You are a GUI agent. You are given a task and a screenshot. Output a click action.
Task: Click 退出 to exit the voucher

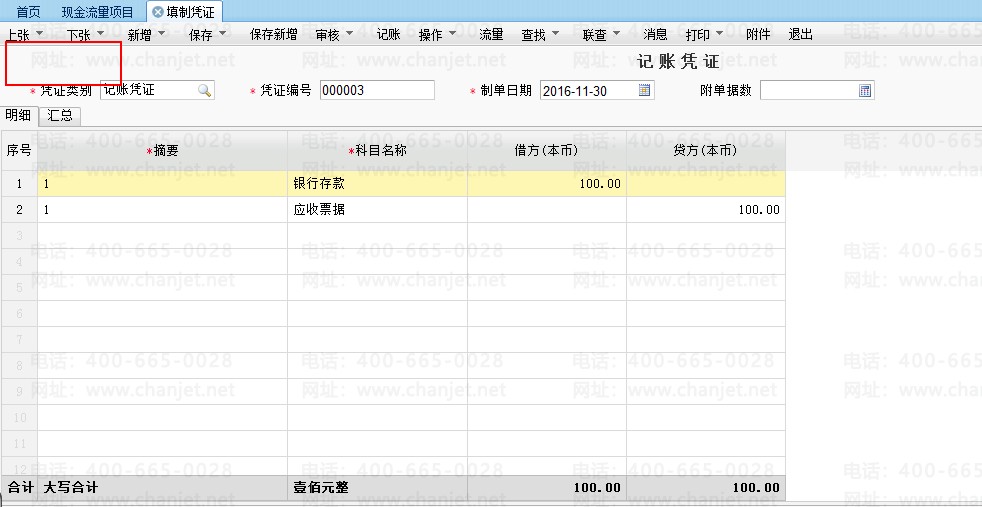click(x=800, y=35)
